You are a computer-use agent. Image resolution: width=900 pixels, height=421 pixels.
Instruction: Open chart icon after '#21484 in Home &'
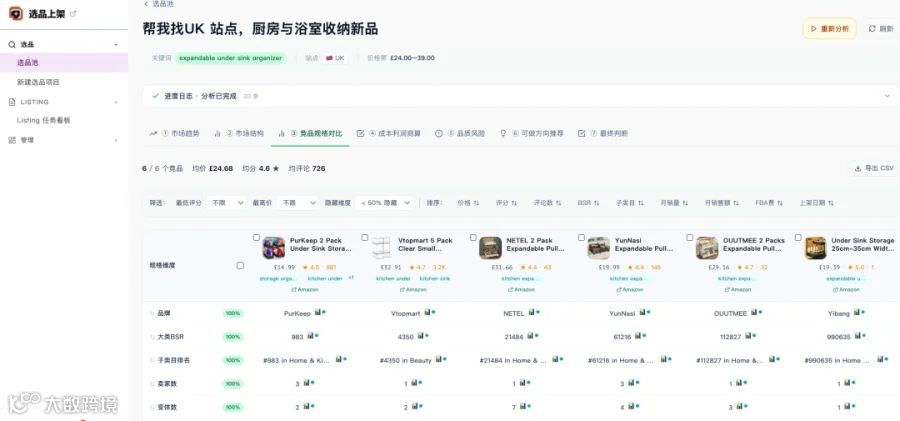(556, 359)
